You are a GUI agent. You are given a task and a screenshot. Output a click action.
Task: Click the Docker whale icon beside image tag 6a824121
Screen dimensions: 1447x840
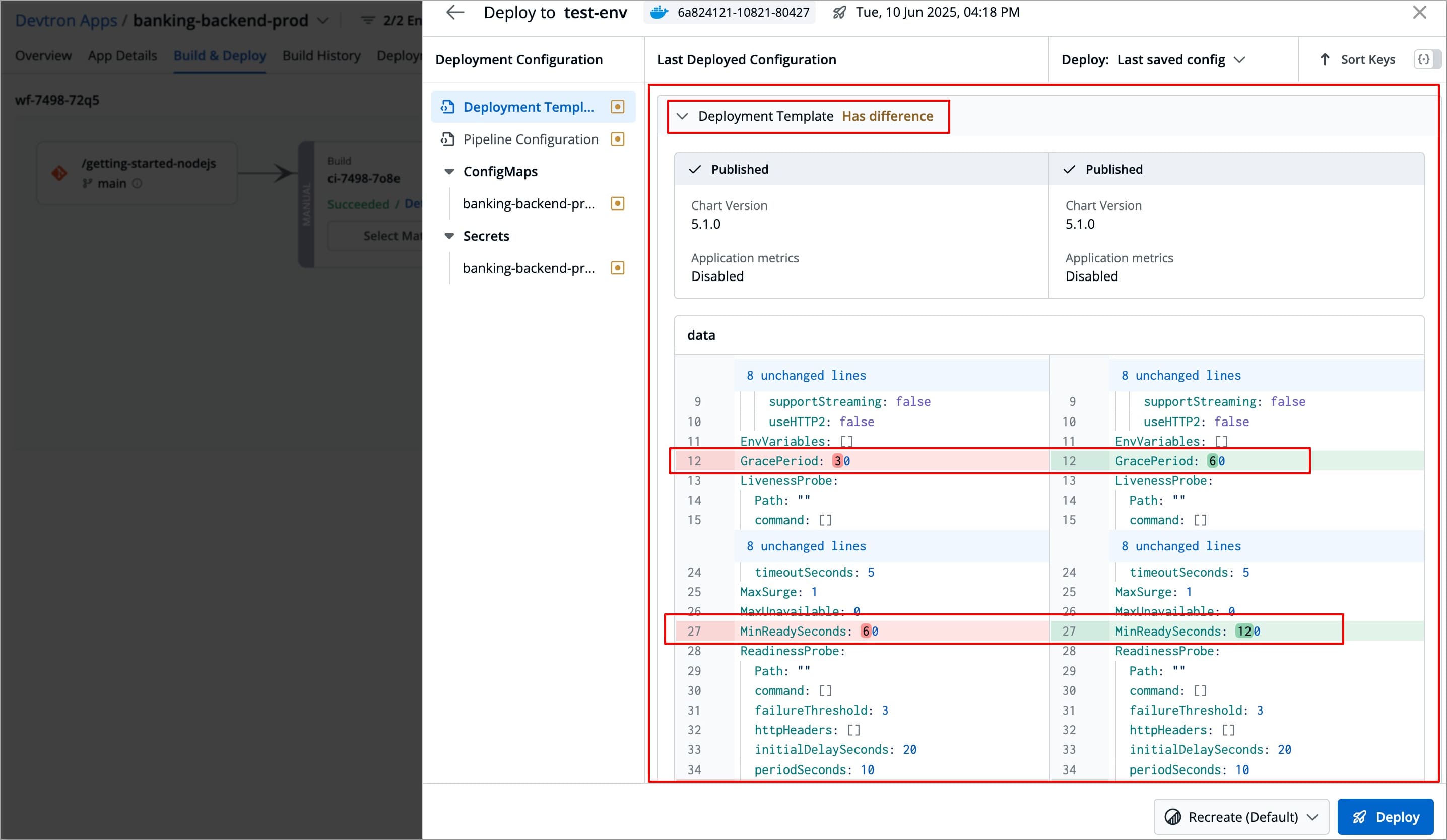pyautogui.click(x=659, y=12)
